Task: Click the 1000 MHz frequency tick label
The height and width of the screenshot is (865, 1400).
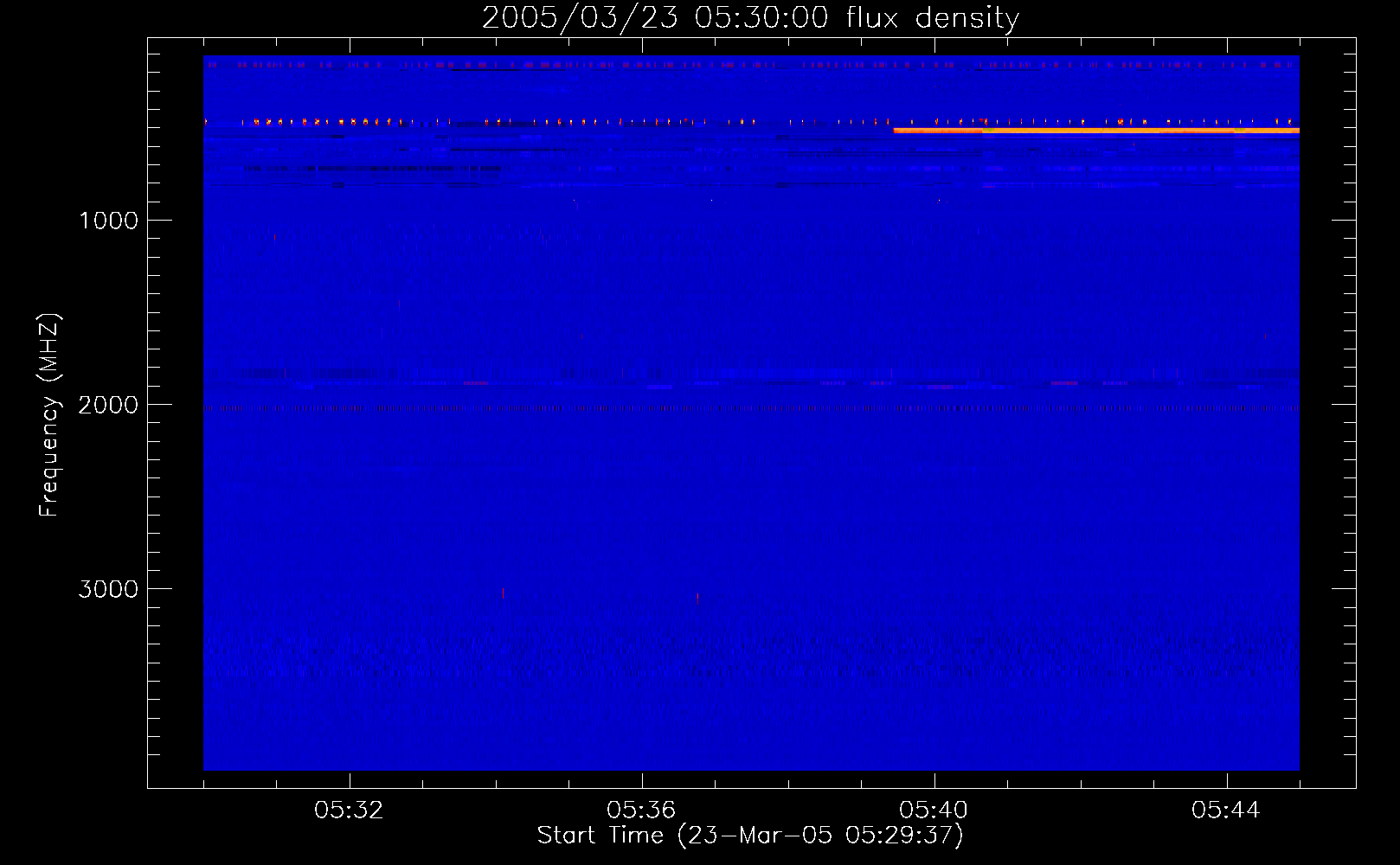Action: click(x=108, y=221)
